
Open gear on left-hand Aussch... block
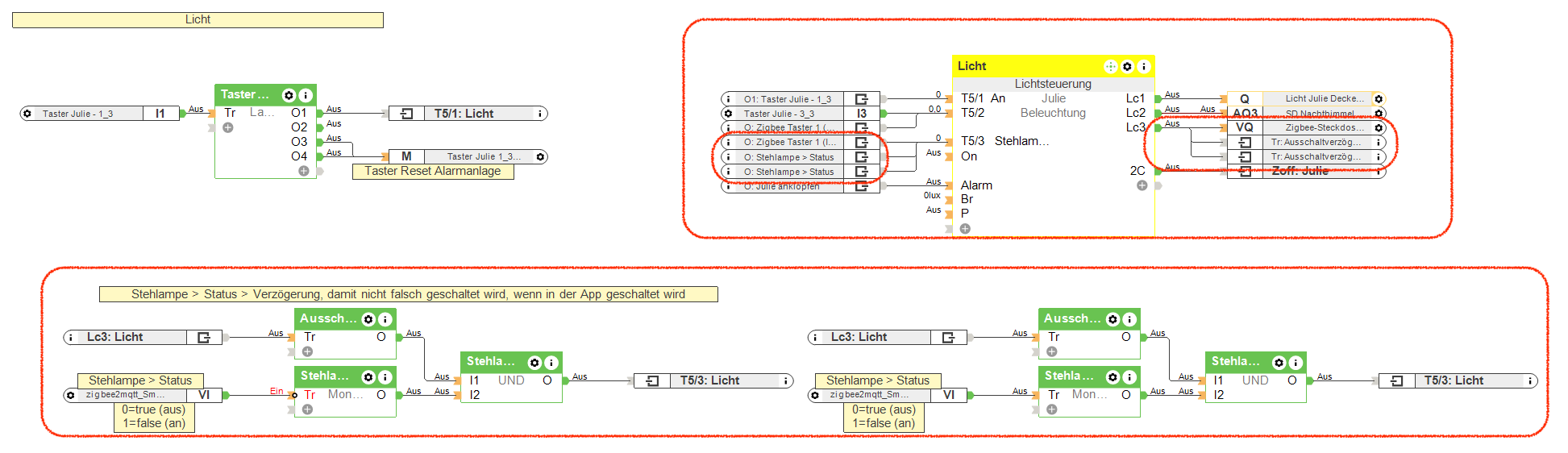click(x=368, y=319)
